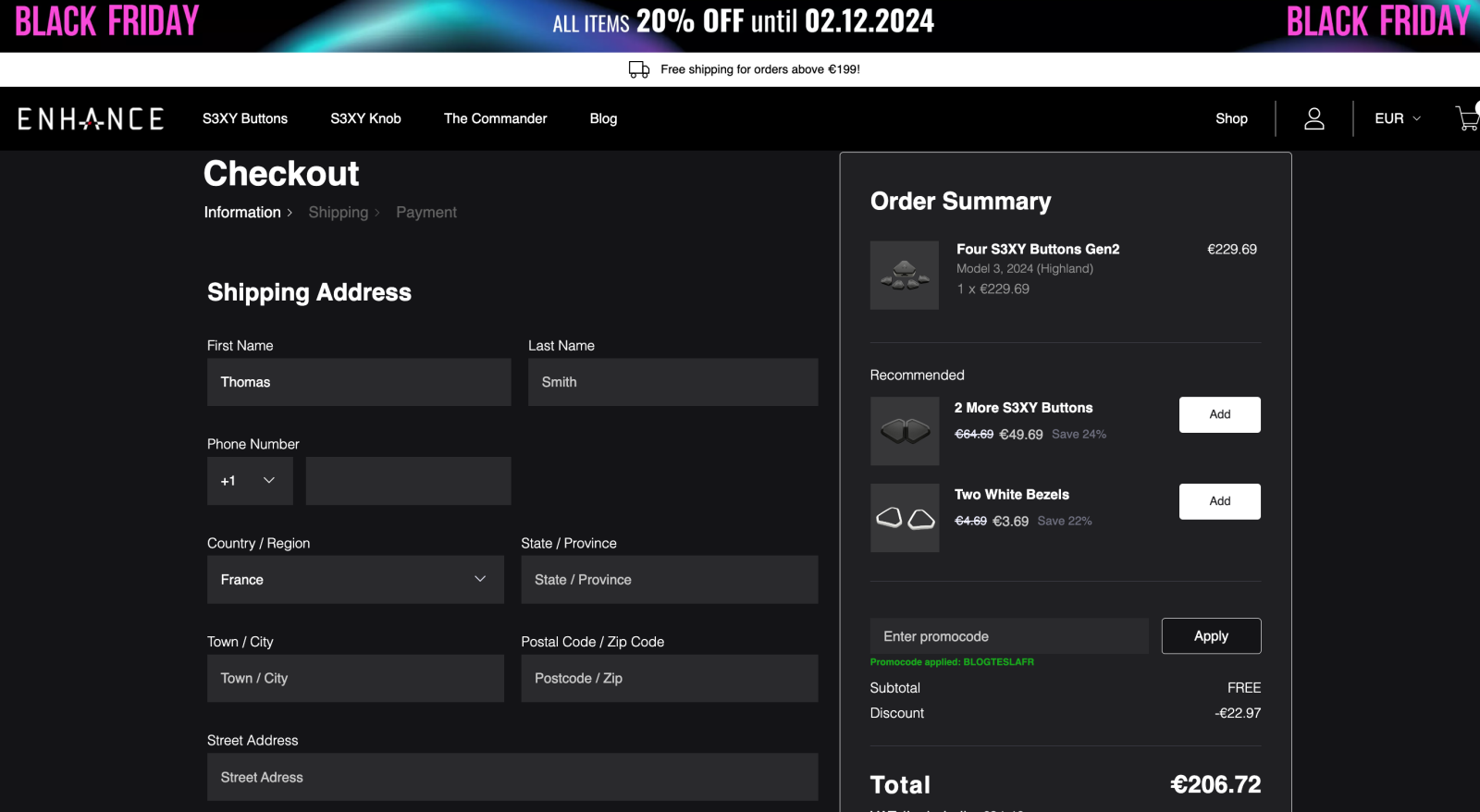This screenshot has height=812, width=1480.
Task: Apply the promocode
Action: click(x=1211, y=636)
